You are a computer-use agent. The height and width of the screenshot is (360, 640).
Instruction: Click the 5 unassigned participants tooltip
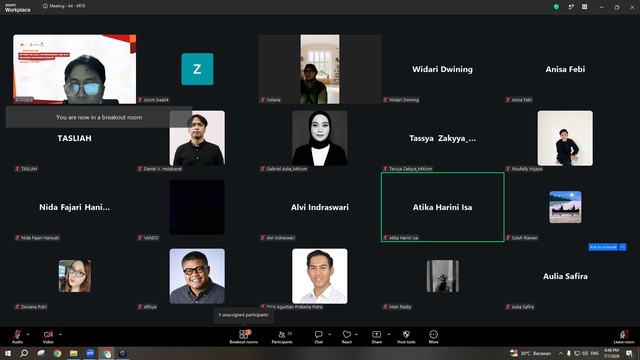point(243,315)
